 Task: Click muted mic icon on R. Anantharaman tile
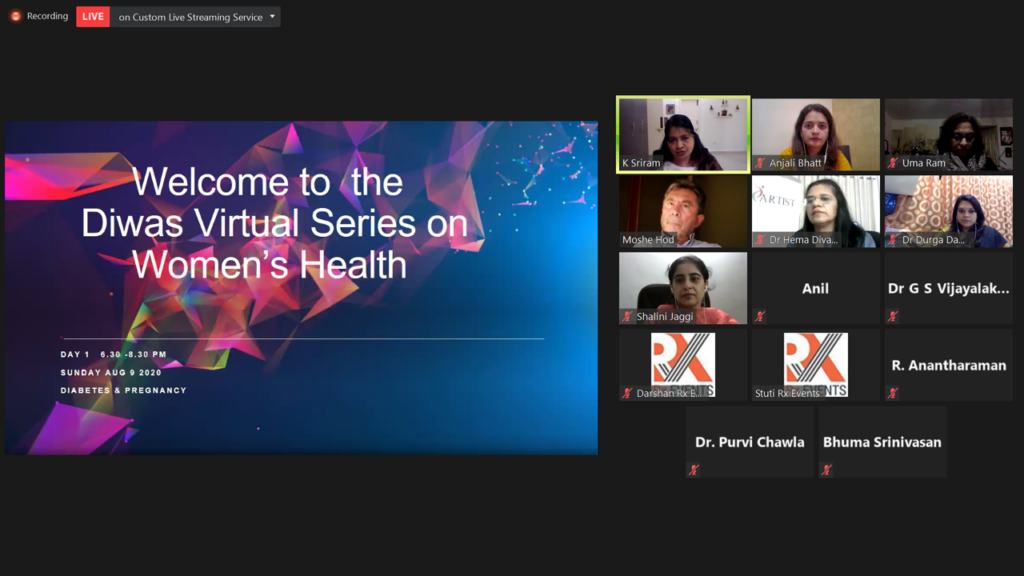click(893, 393)
